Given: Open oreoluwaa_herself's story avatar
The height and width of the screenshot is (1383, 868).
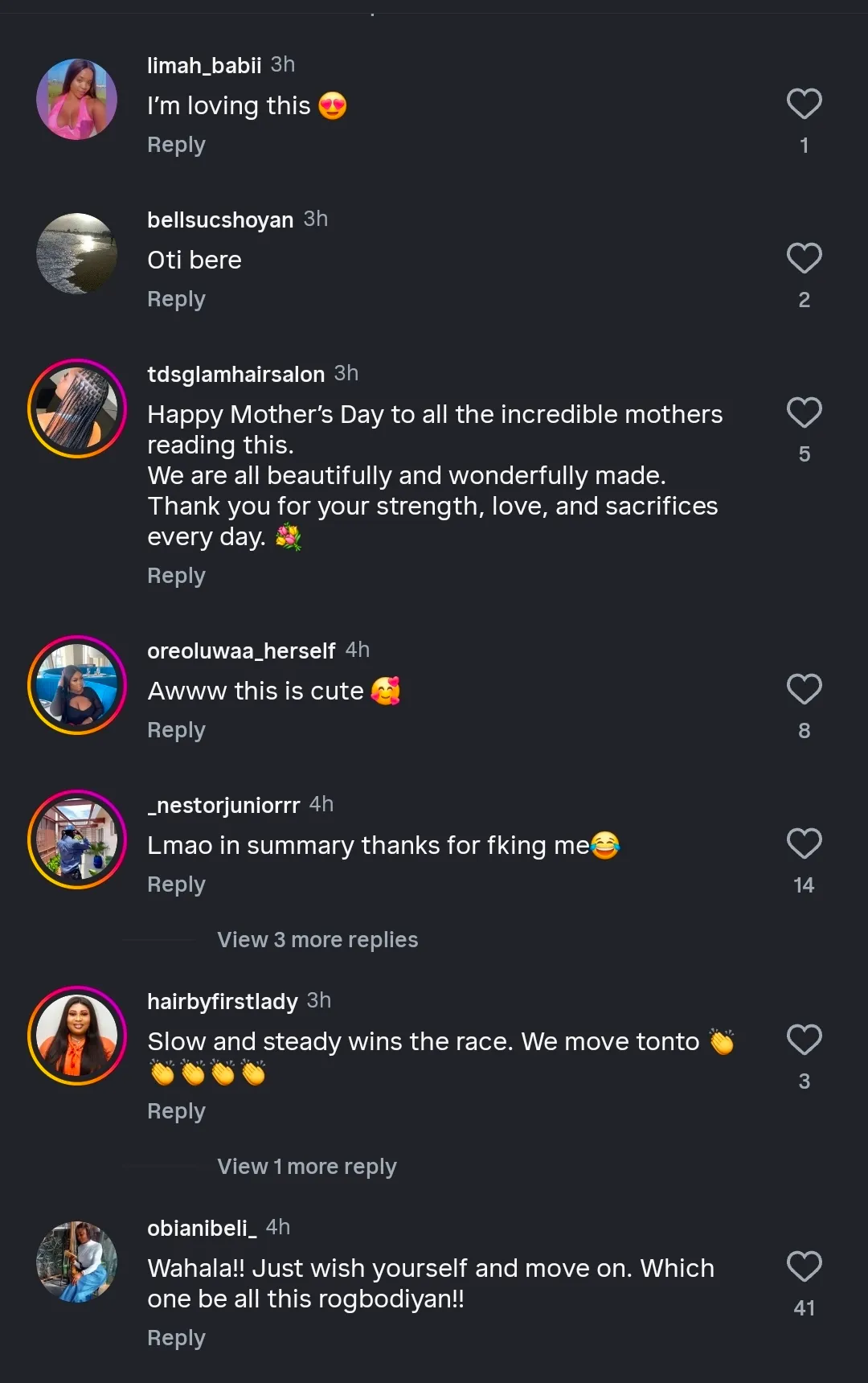Looking at the screenshot, I should click(77, 685).
